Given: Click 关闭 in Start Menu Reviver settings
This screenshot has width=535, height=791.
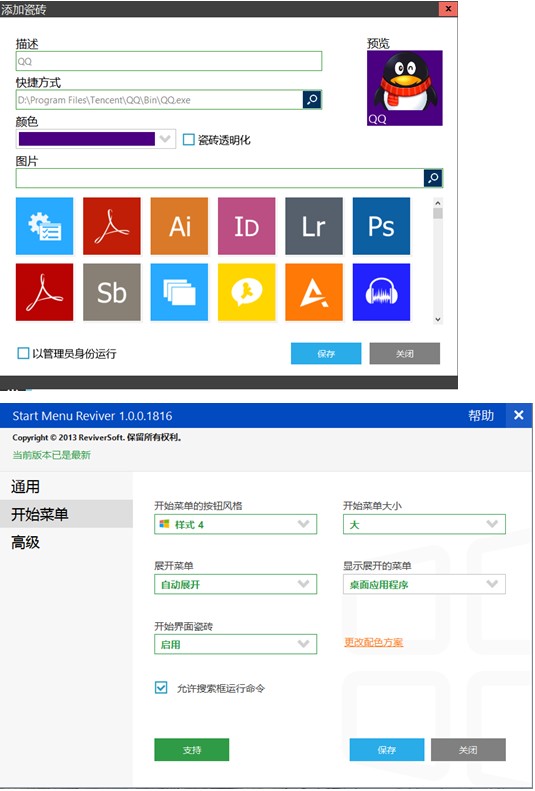Looking at the screenshot, I should 468,750.
